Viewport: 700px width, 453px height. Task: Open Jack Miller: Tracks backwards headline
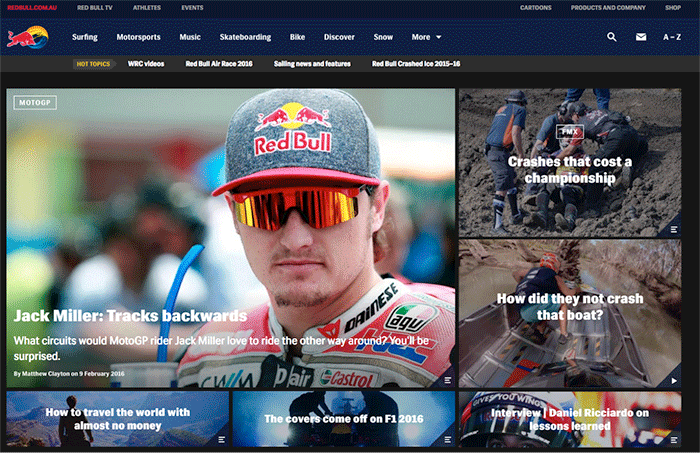click(130, 316)
